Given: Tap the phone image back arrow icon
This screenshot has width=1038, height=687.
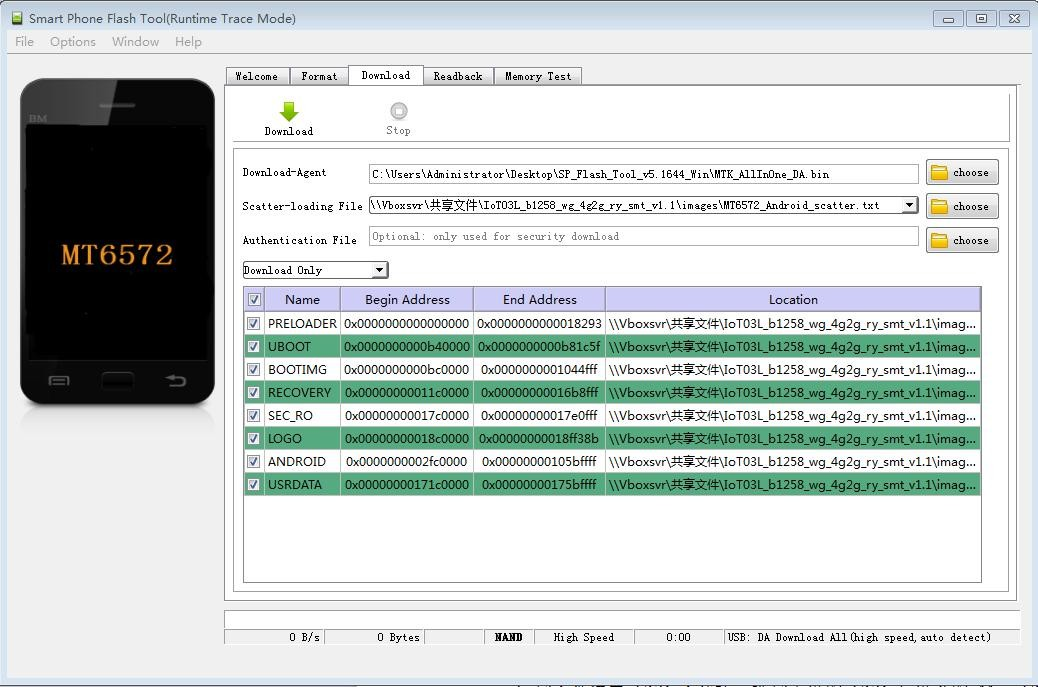Looking at the screenshot, I should [175, 380].
